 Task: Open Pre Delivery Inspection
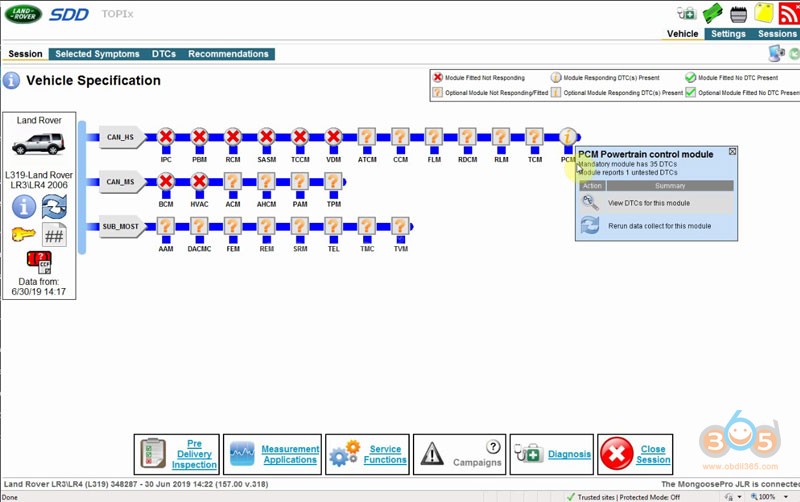177,455
